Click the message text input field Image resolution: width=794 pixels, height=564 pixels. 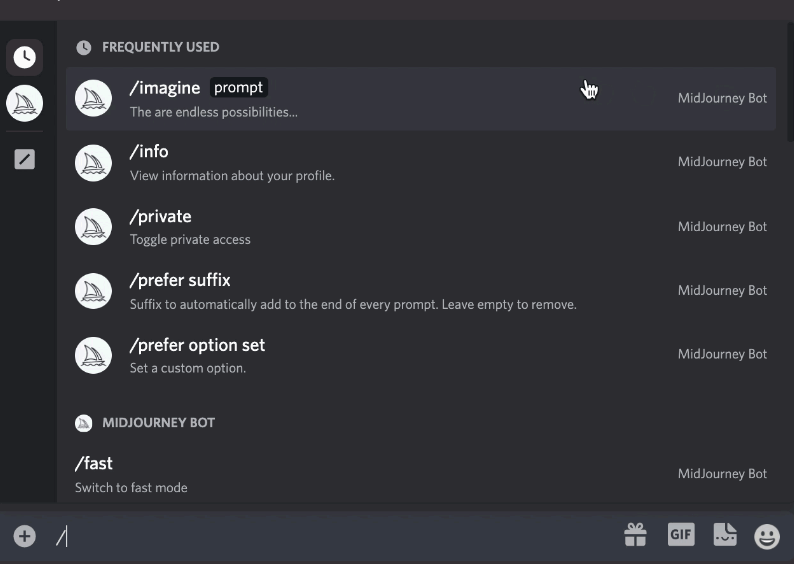[330, 536]
